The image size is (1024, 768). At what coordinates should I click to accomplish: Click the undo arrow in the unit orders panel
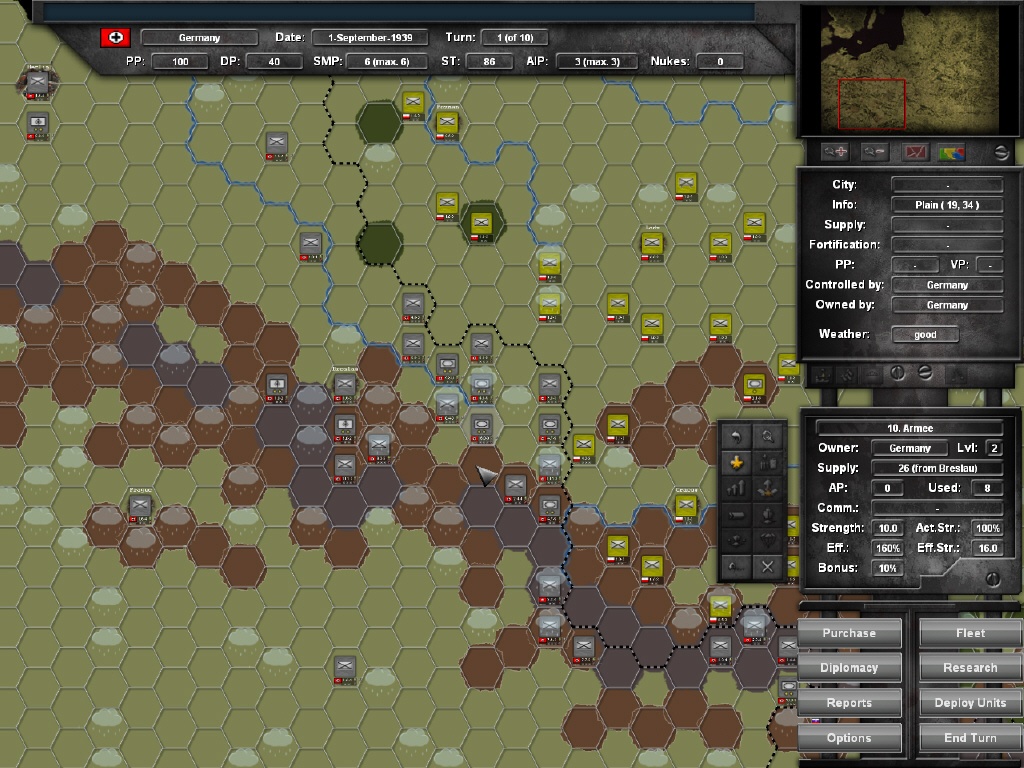pyautogui.click(x=737, y=438)
